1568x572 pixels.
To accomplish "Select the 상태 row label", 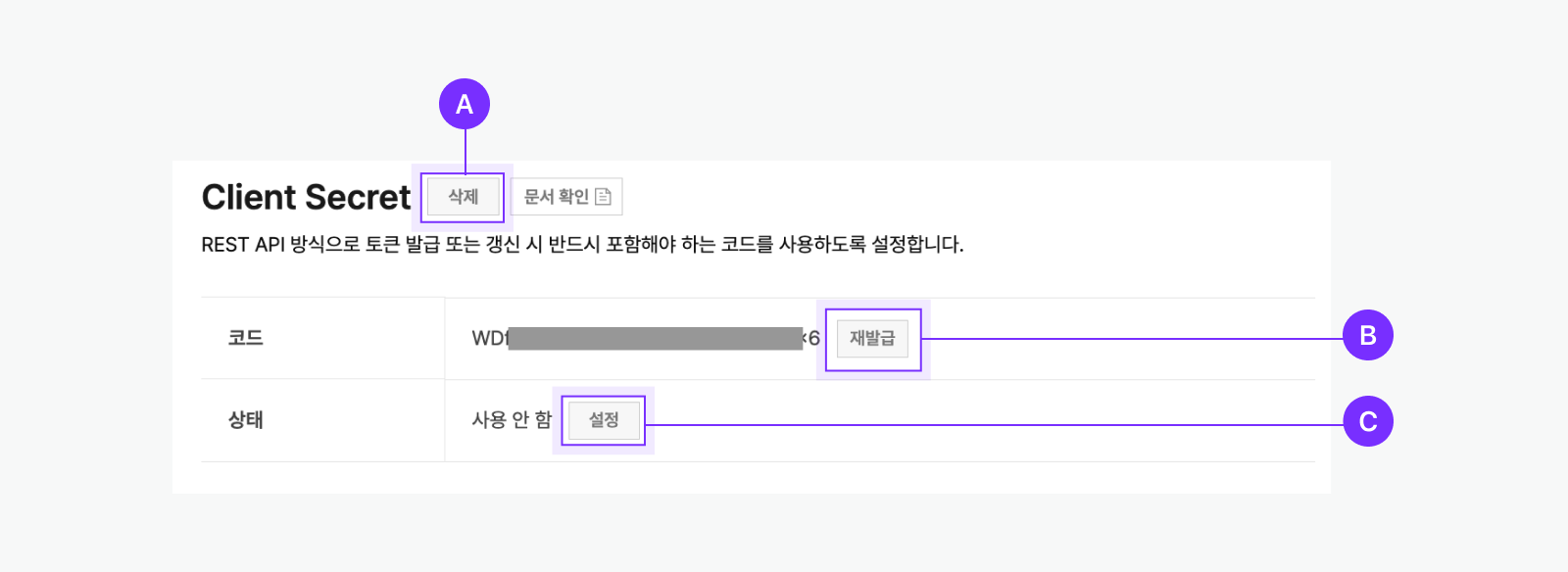I will tap(246, 420).
